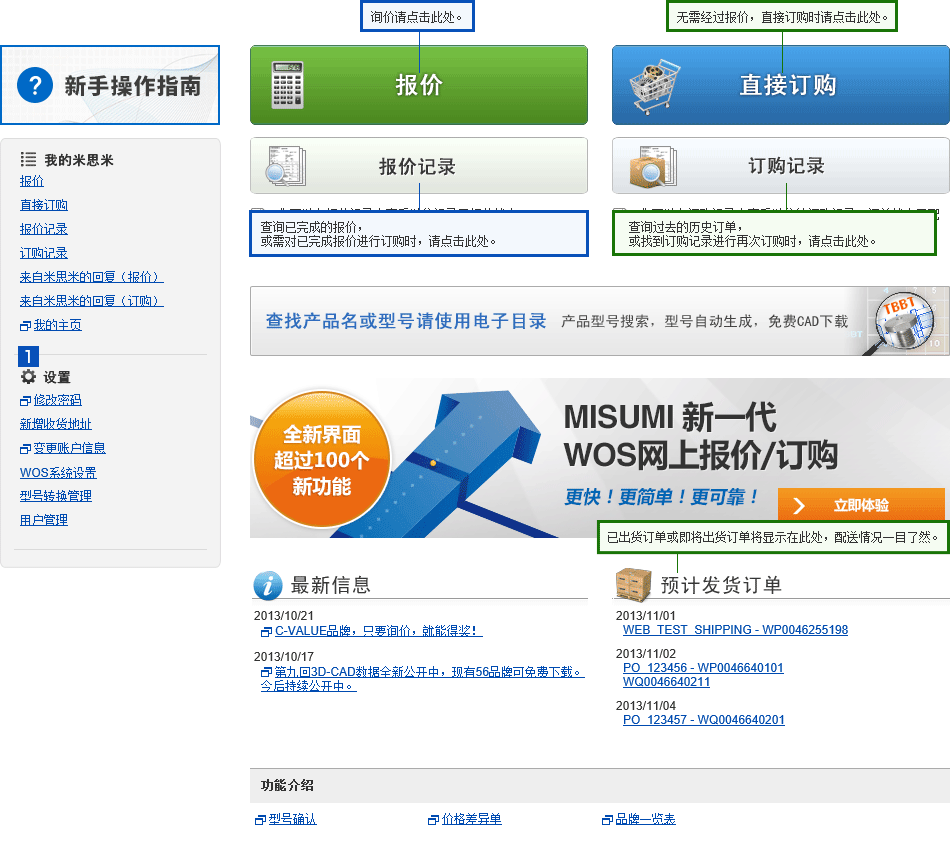
Task: Click the external-link icon beside 变更账户信息
Action: coord(25,448)
